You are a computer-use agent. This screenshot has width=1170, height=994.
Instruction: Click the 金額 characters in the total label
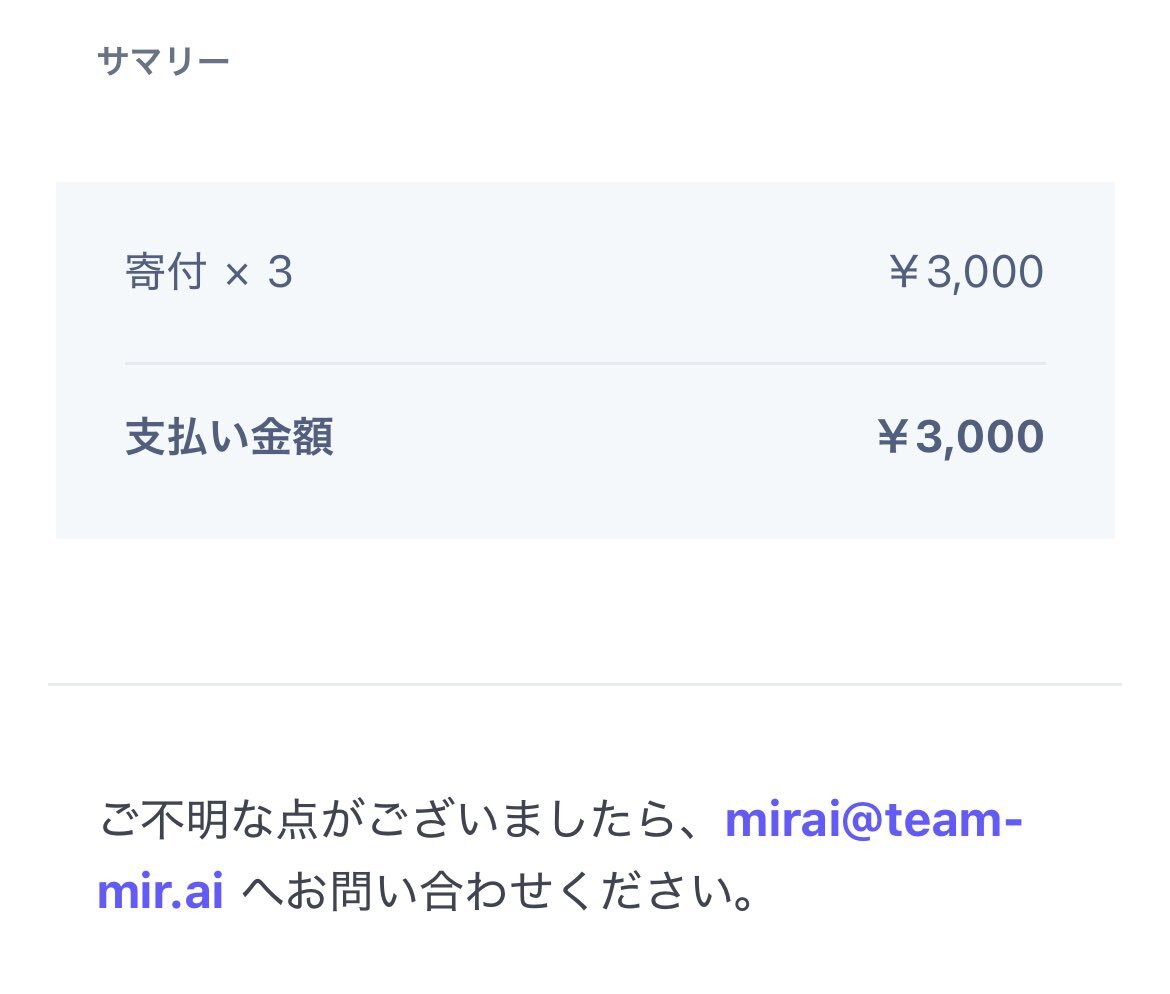click(x=292, y=437)
